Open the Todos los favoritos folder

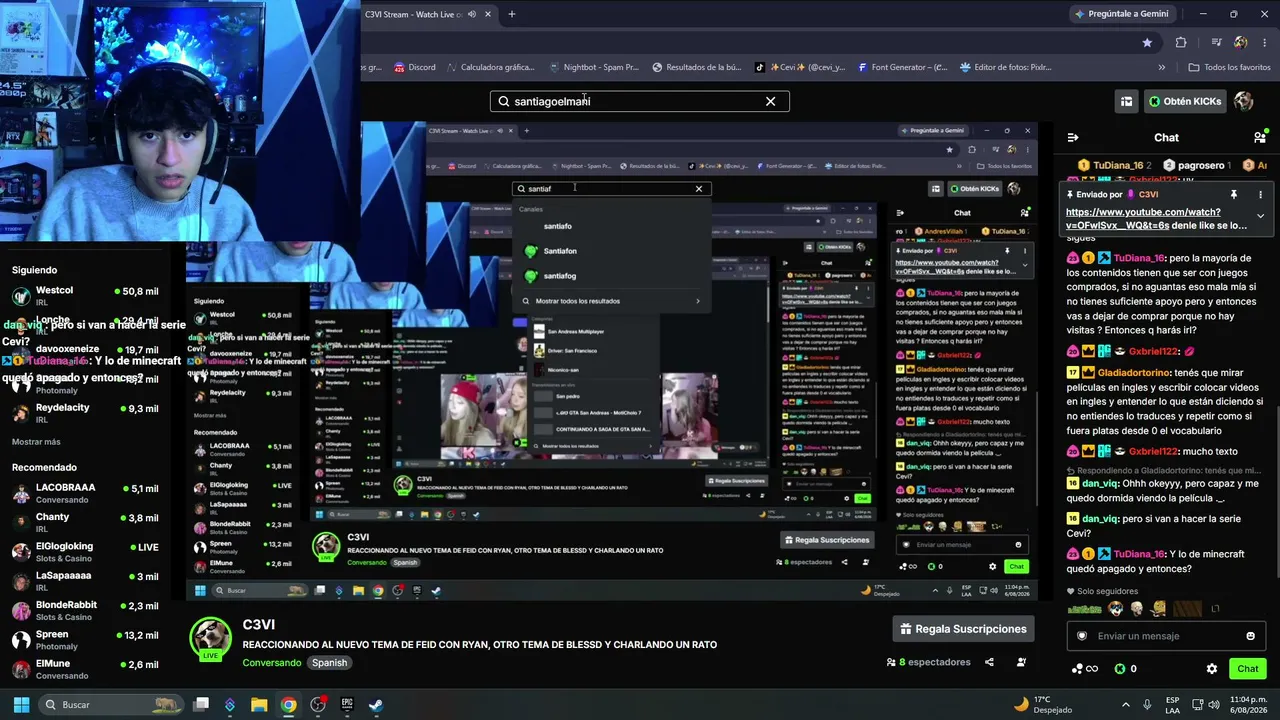click(1229, 68)
